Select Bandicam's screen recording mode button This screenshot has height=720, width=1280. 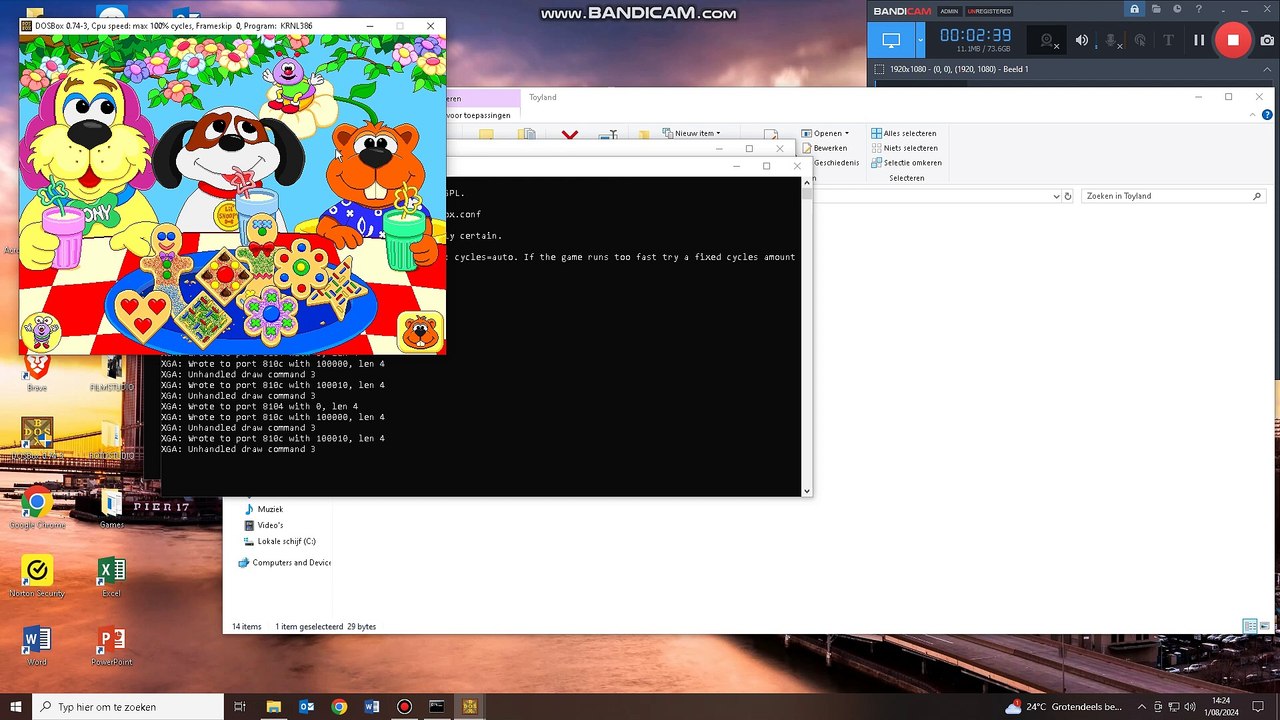point(891,40)
